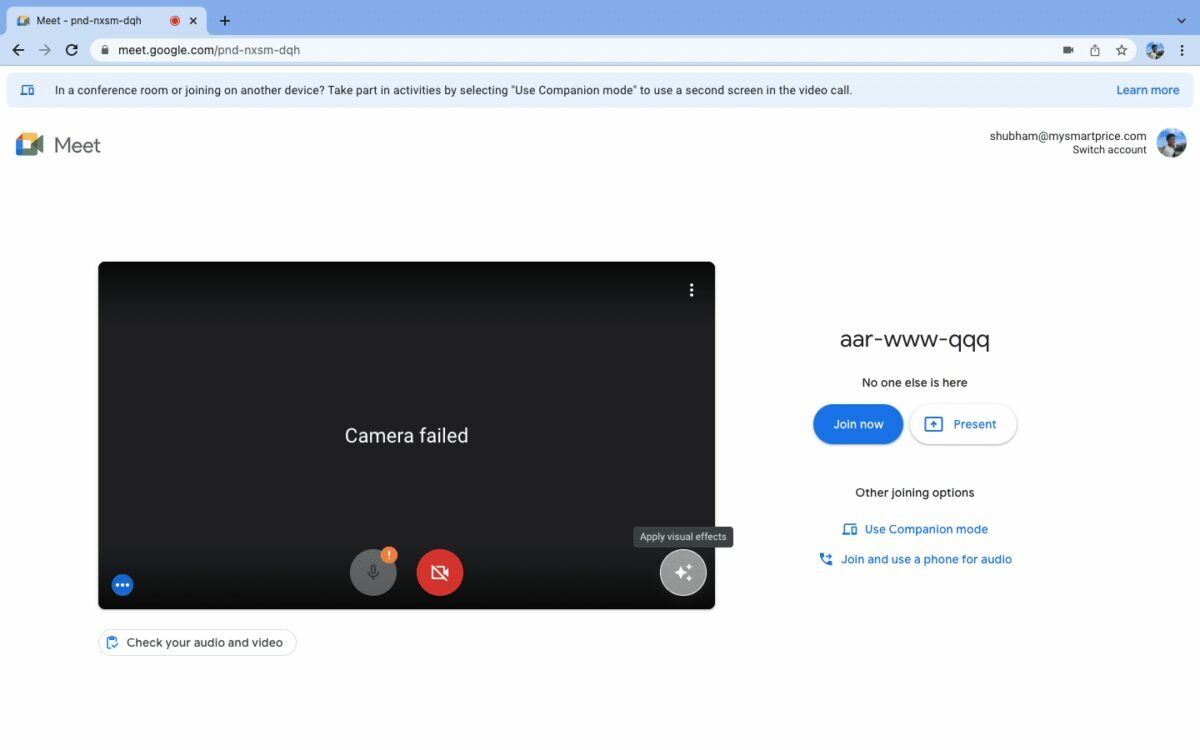
Task: Click the Join now button
Action: coord(857,423)
